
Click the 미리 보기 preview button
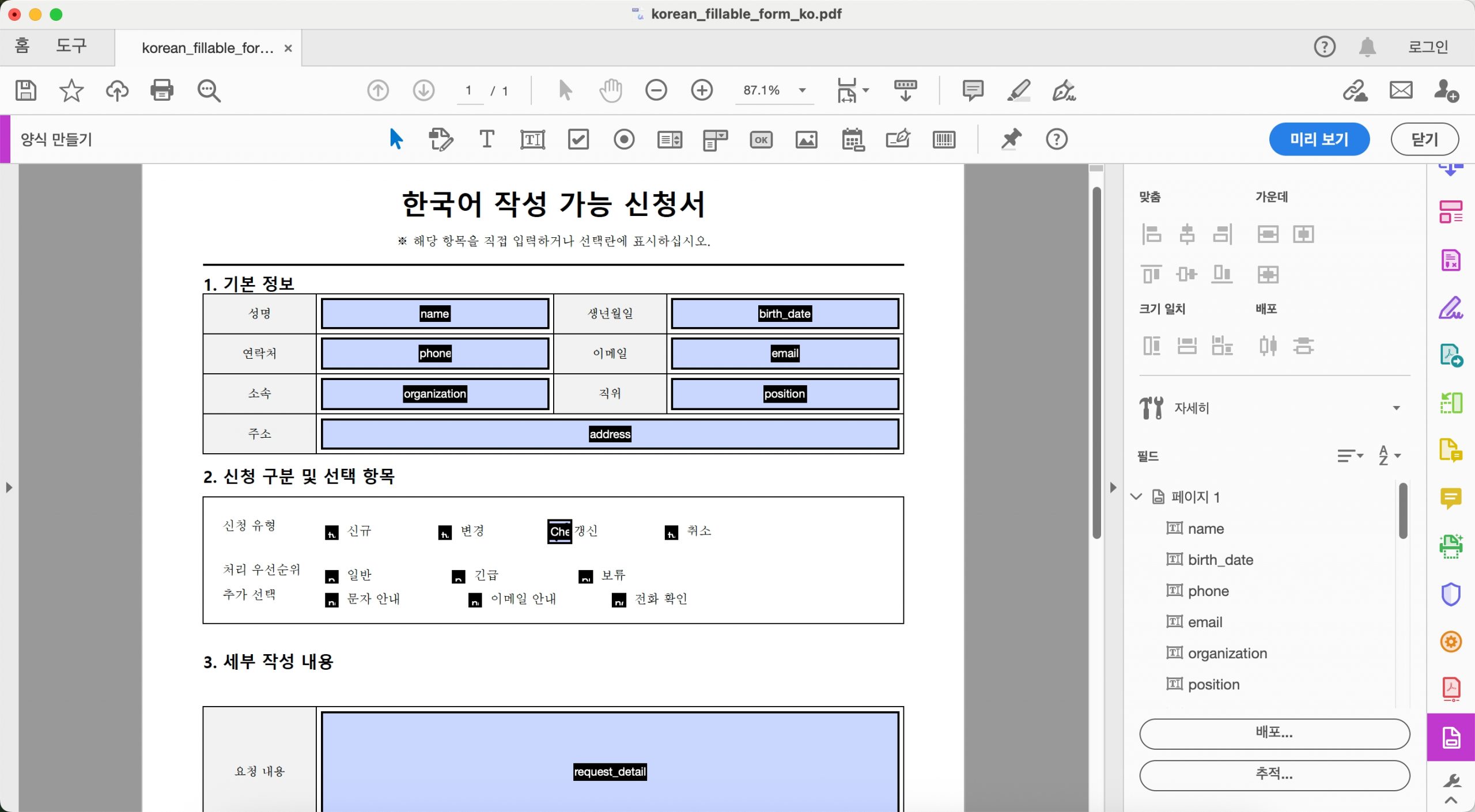coord(1319,139)
